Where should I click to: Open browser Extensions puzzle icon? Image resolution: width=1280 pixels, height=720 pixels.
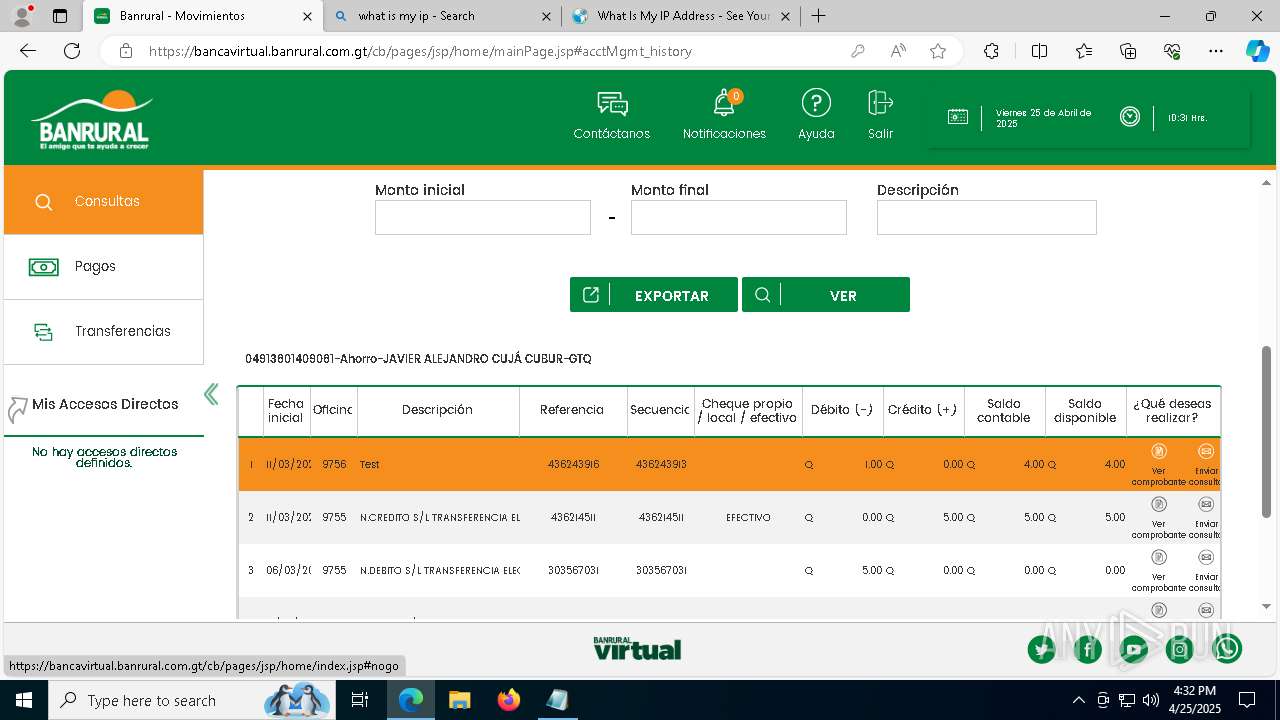[x=991, y=51]
